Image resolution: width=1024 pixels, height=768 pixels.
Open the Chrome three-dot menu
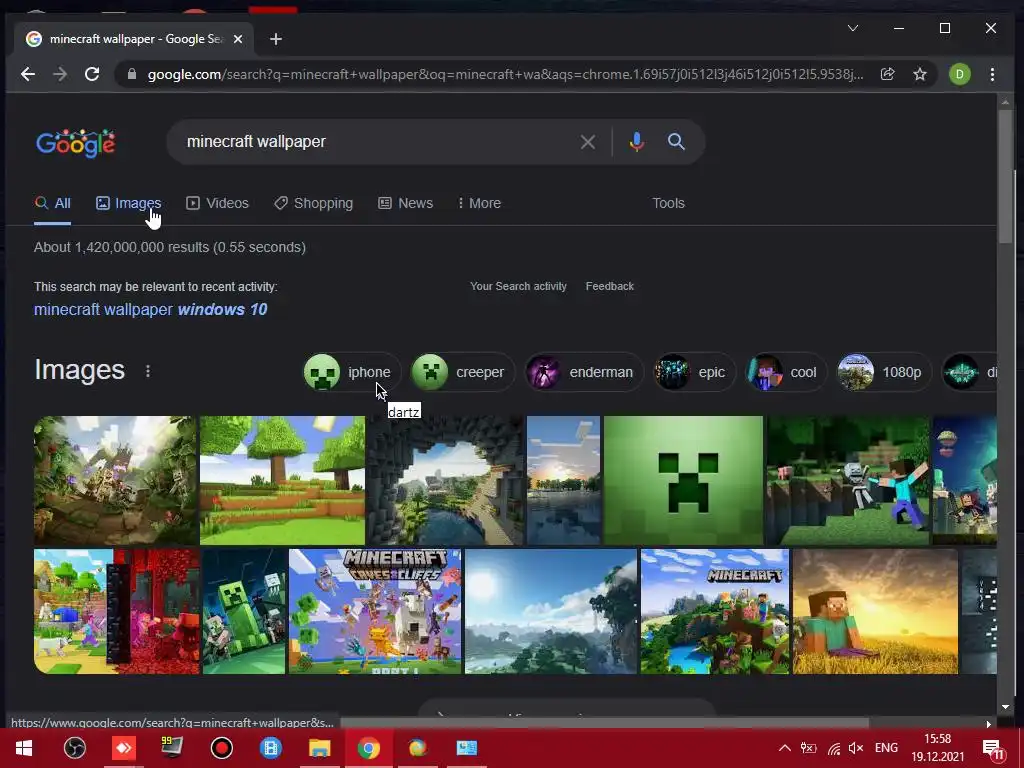[992, 74]
